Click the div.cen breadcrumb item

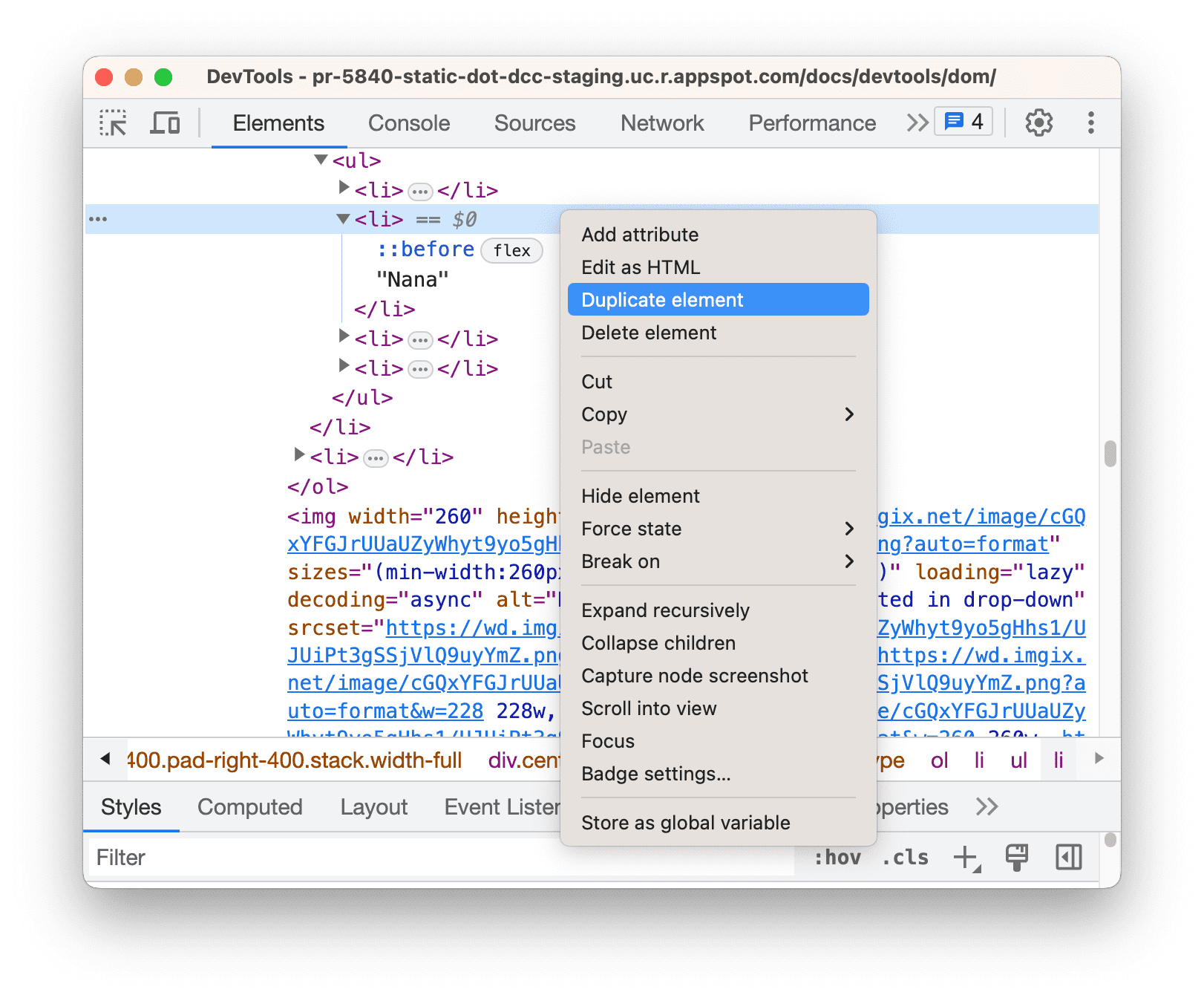[523, 760]
